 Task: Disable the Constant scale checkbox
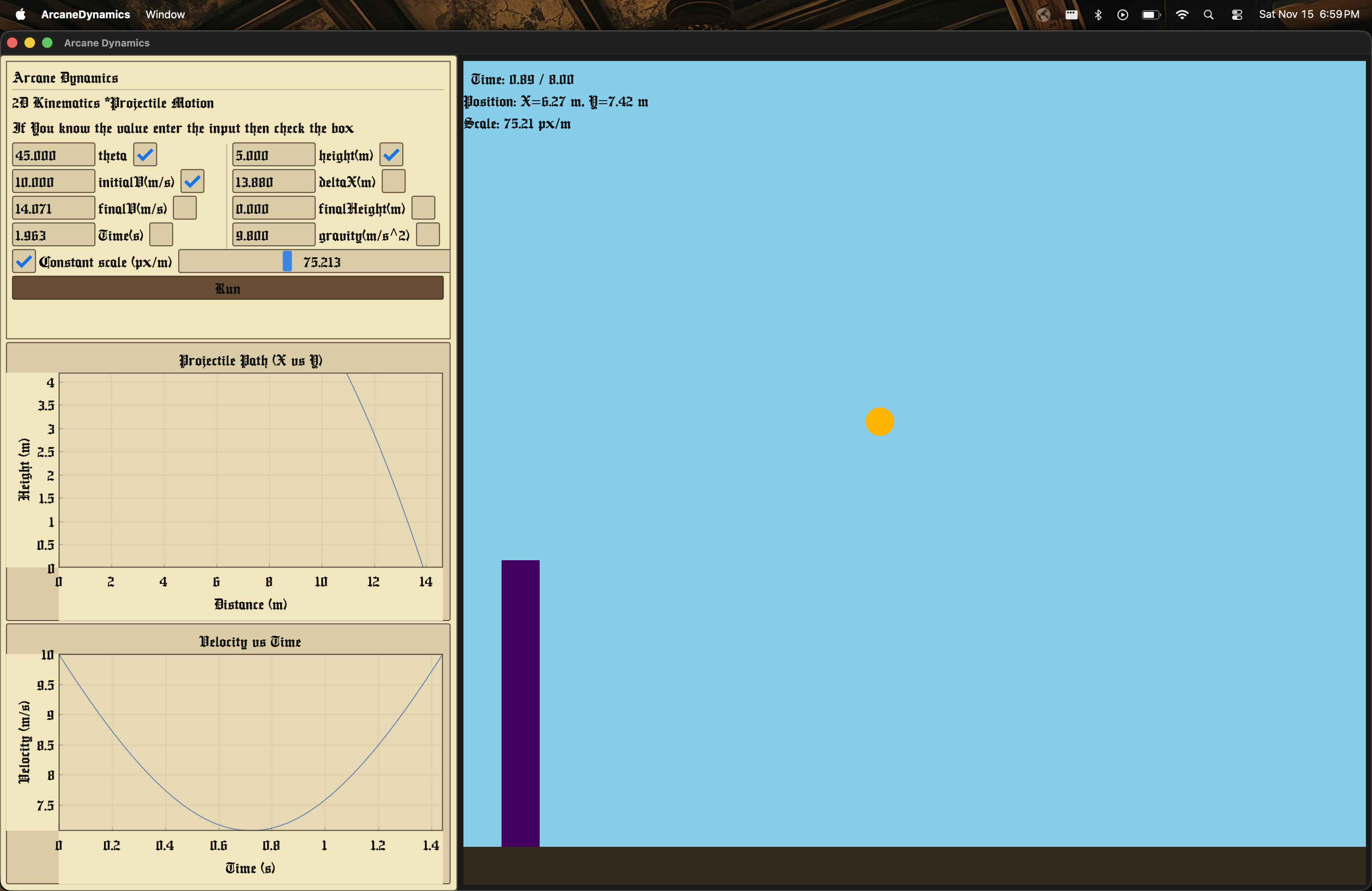coord(24,262)
